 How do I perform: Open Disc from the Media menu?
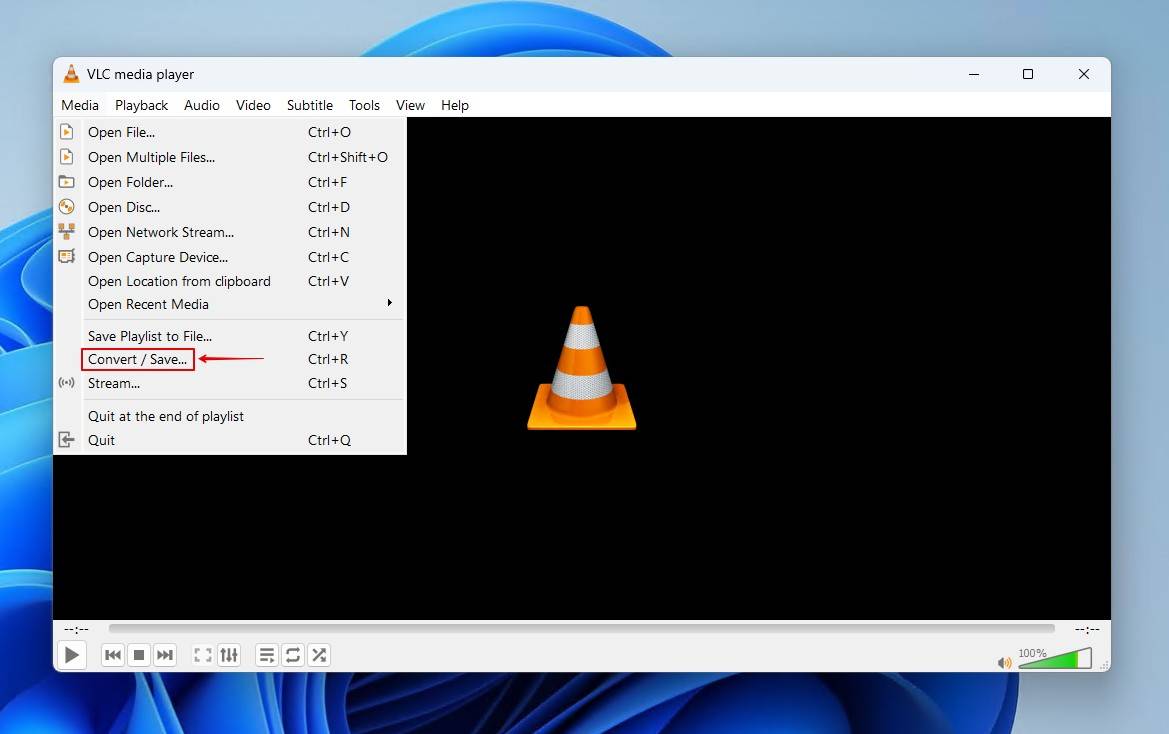[x=124, y=207]
